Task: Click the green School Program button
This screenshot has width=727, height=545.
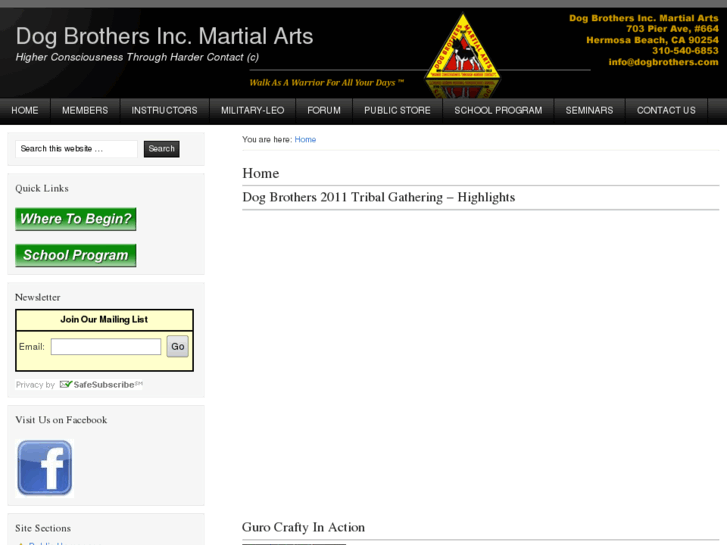Action: pos(76,255)
